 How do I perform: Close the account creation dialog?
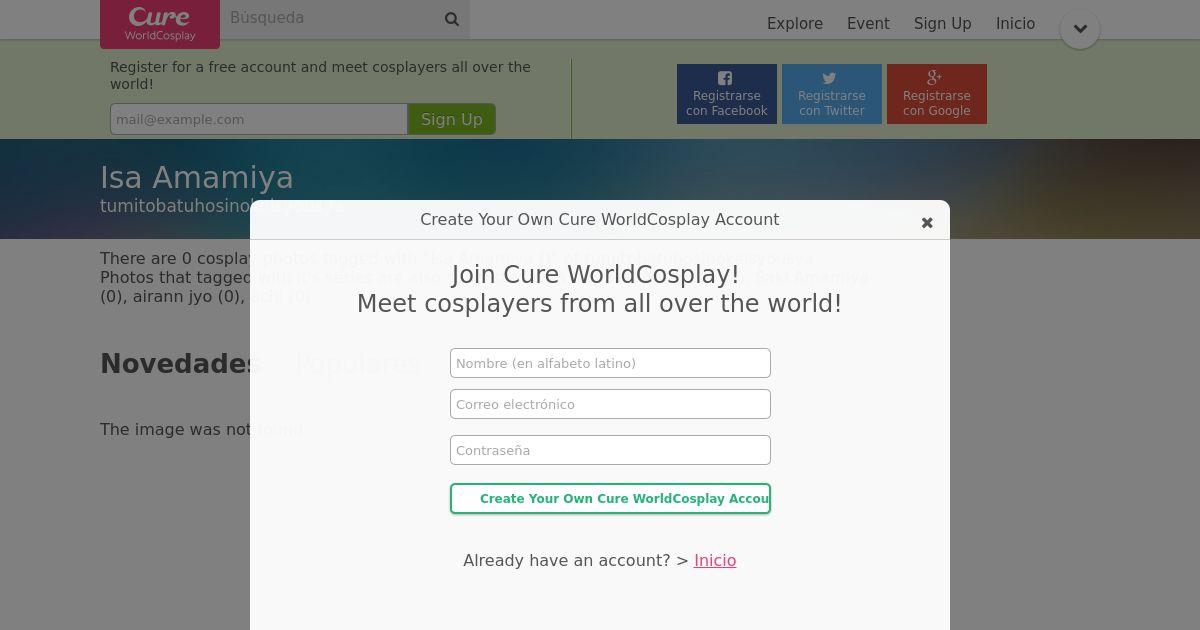[x=927, y=223]
